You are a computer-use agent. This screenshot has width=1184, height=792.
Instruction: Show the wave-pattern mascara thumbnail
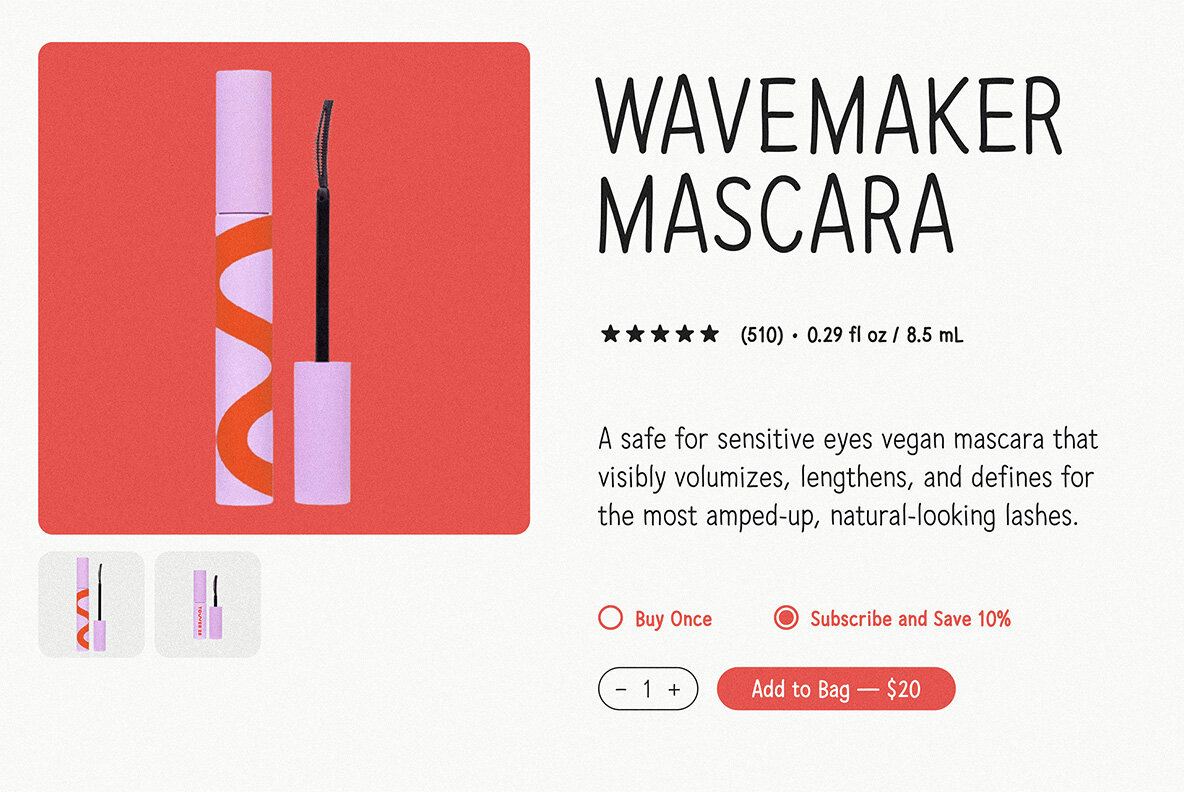(91, 604)
